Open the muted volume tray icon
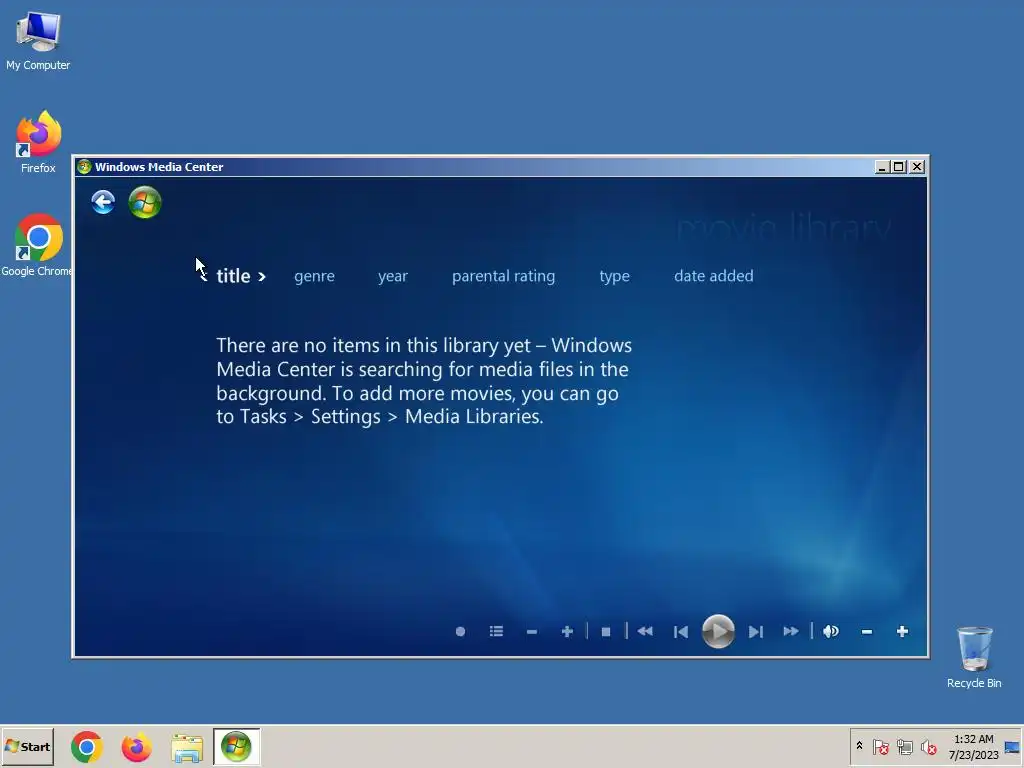Screen dimensions: 1024x768 929,746
